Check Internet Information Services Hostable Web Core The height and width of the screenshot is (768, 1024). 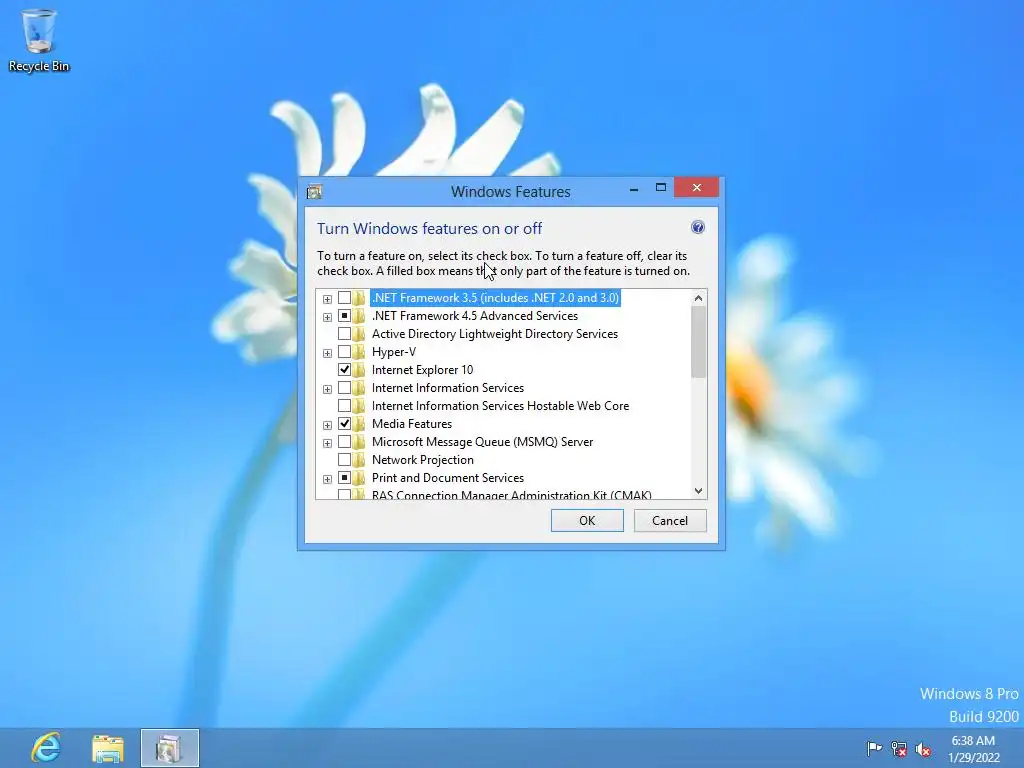click(x=344, y=406)
